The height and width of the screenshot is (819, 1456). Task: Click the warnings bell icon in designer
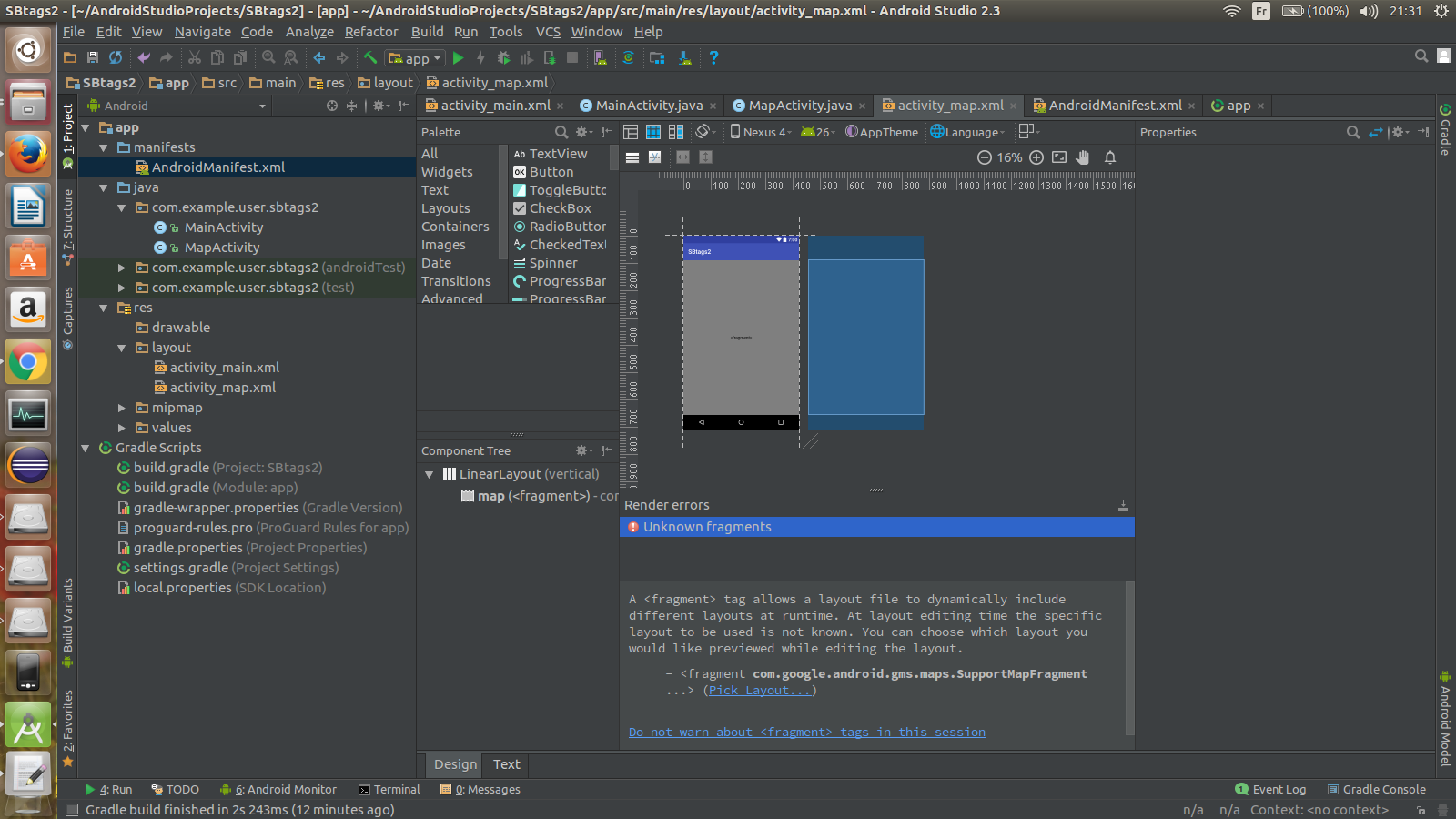click(1110, 157)
